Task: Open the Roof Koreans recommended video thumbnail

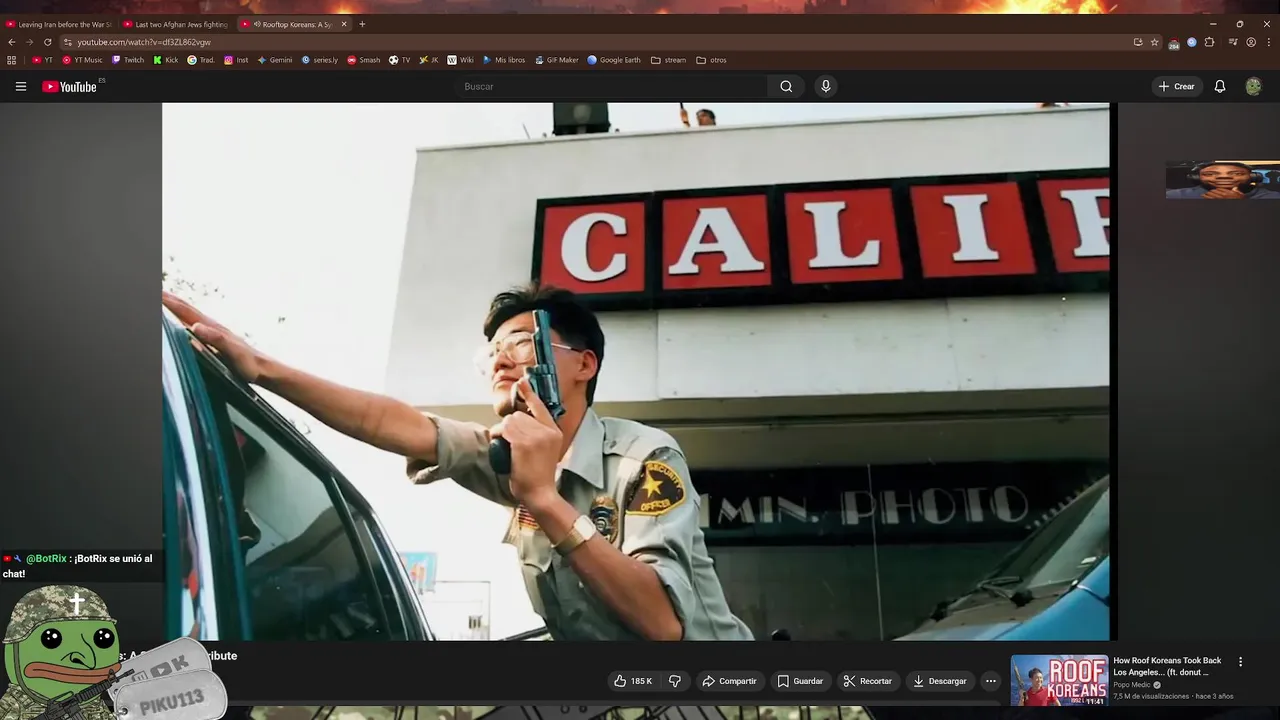Action: pos(1059,681)
